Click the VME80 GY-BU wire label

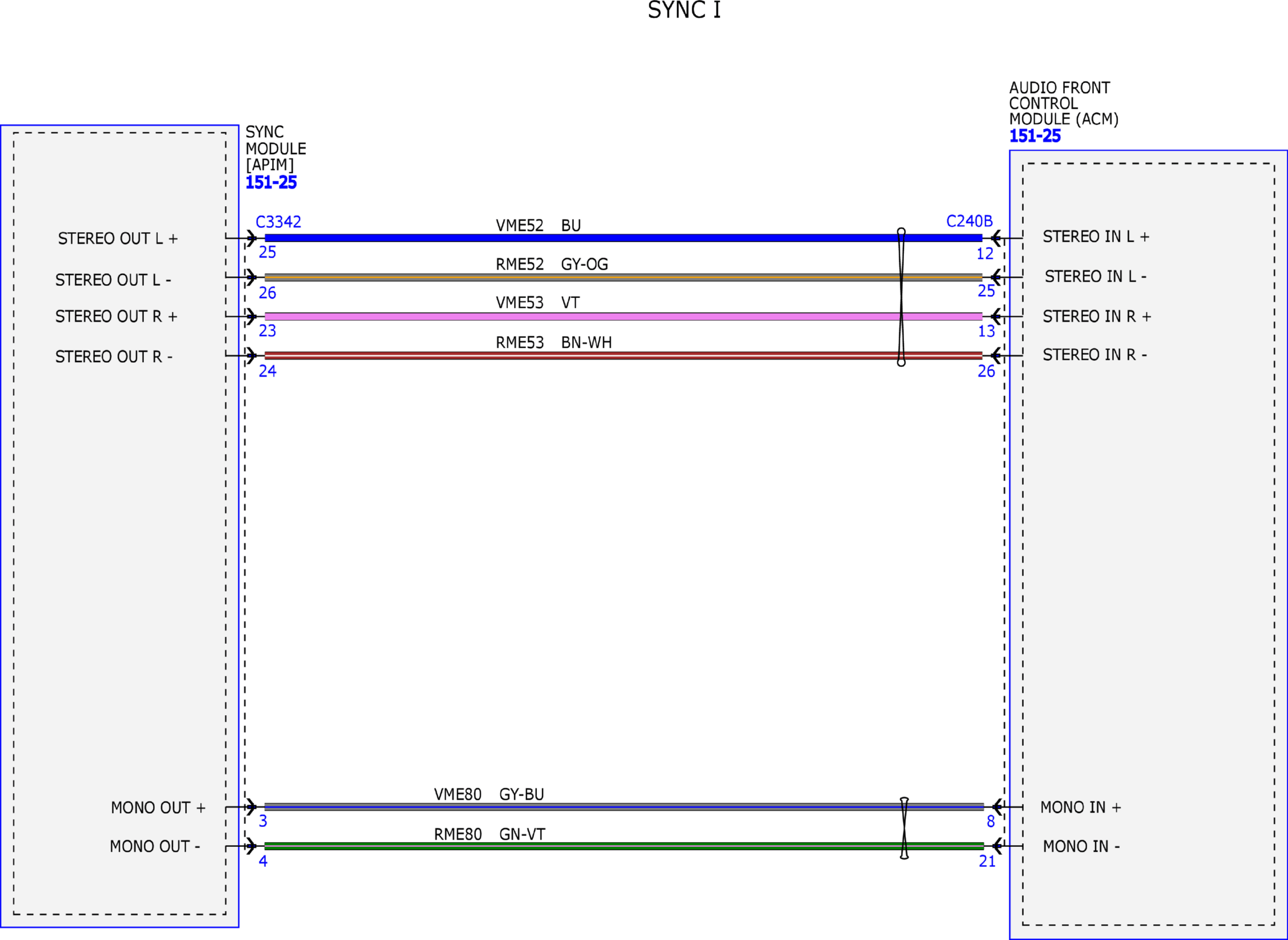point(489,794)
